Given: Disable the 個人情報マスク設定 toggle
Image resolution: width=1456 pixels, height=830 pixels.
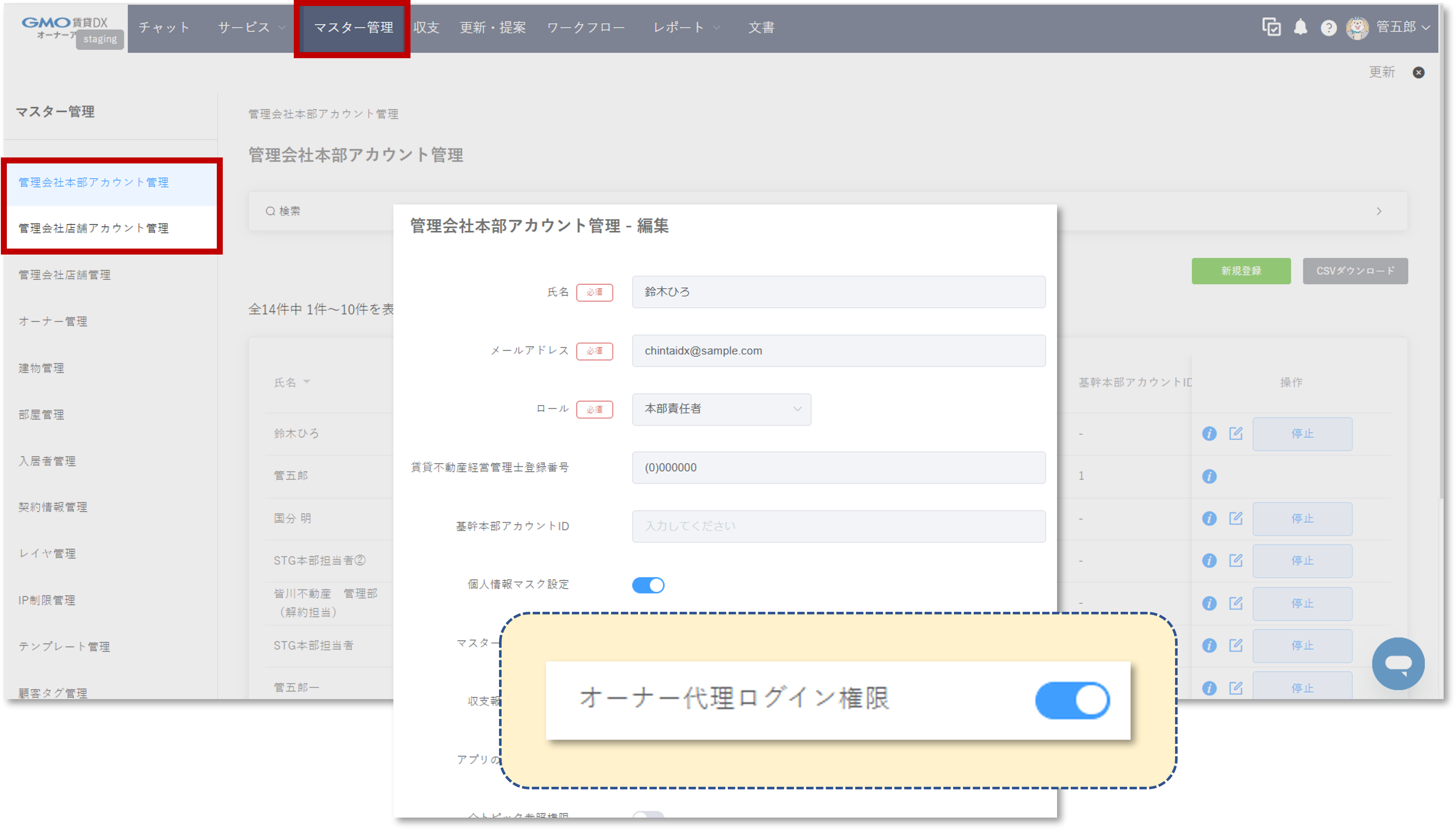Looking at the screenshot, I should coord(648,584).
